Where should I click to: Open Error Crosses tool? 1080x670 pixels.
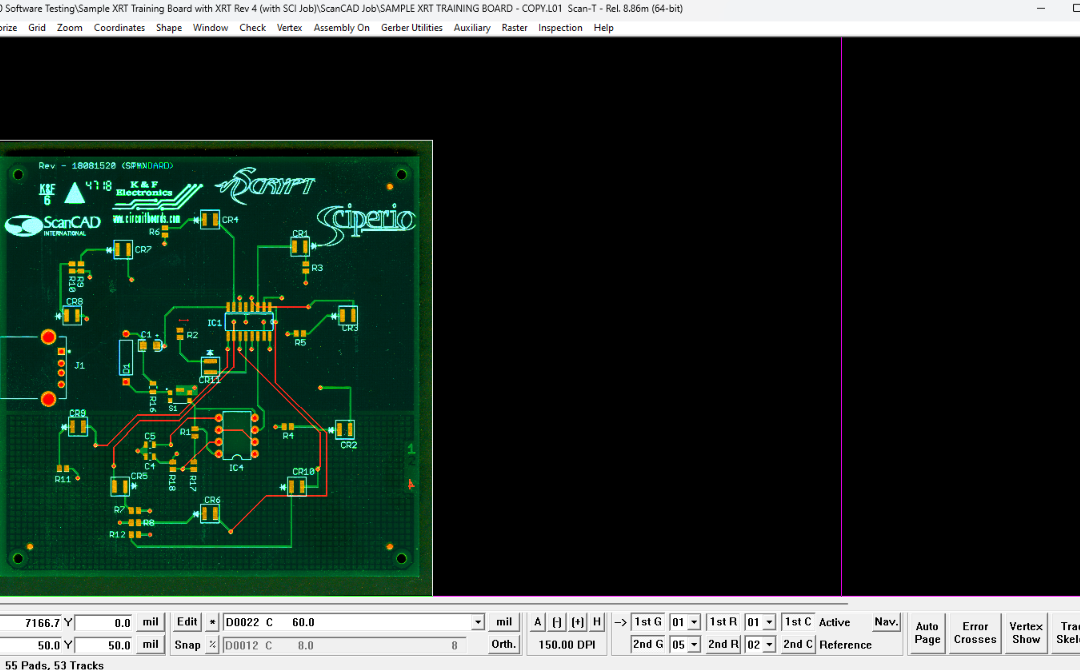975,633
